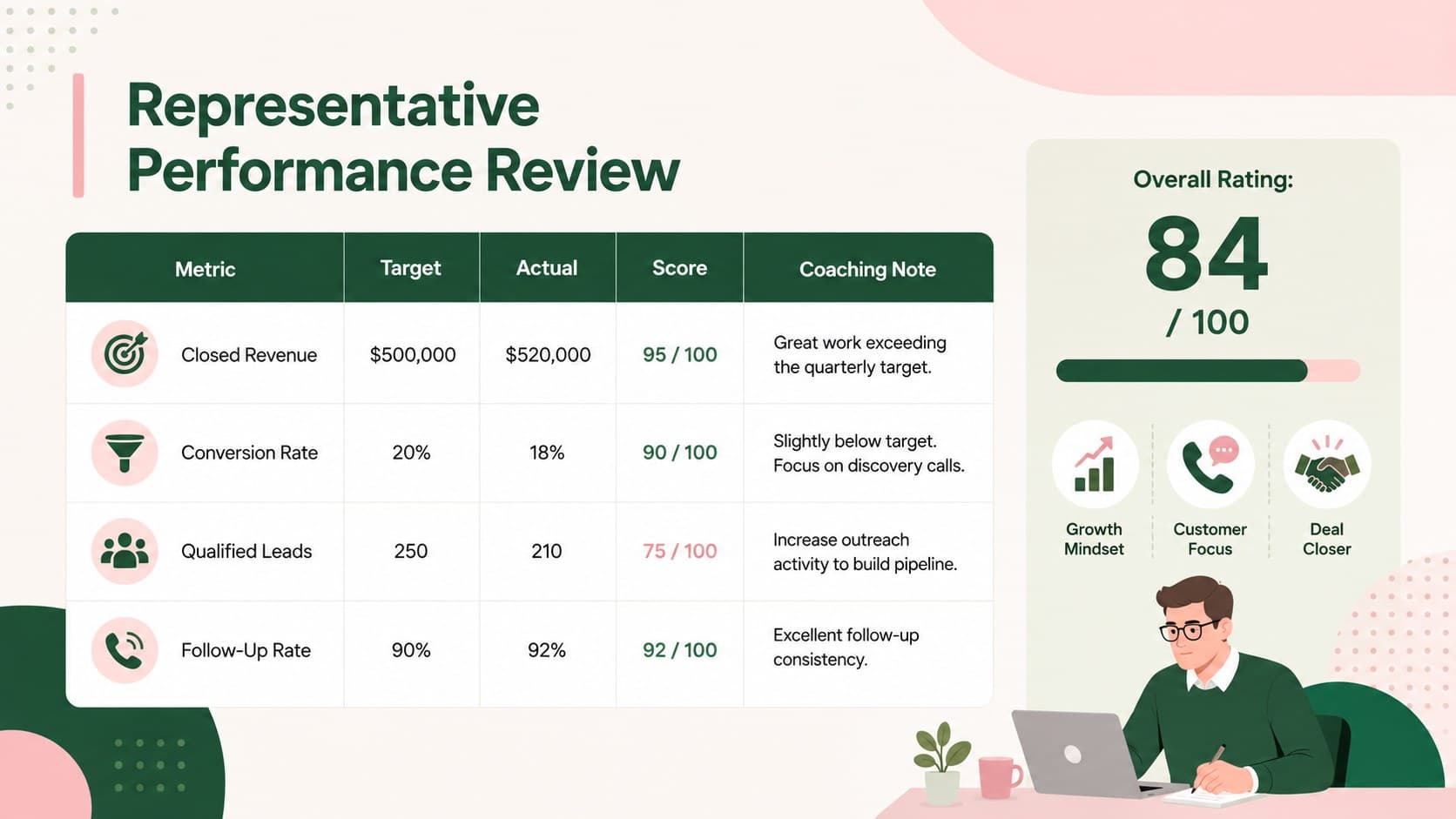
Task: Click the Follow-Up Rate metric label
Action: click(x=246, y=650)
